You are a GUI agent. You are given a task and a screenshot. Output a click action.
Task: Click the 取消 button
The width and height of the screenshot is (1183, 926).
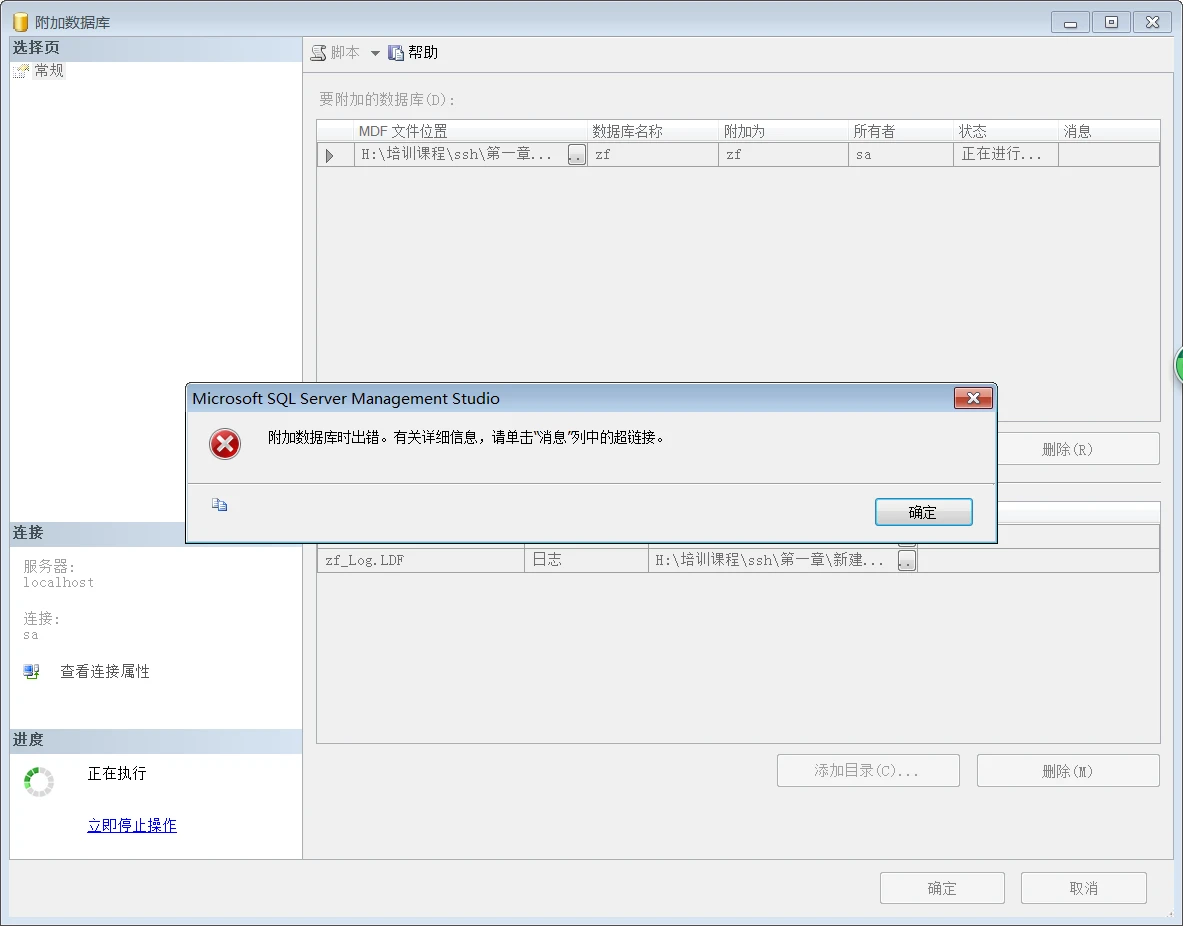[x=1084, y=888]
